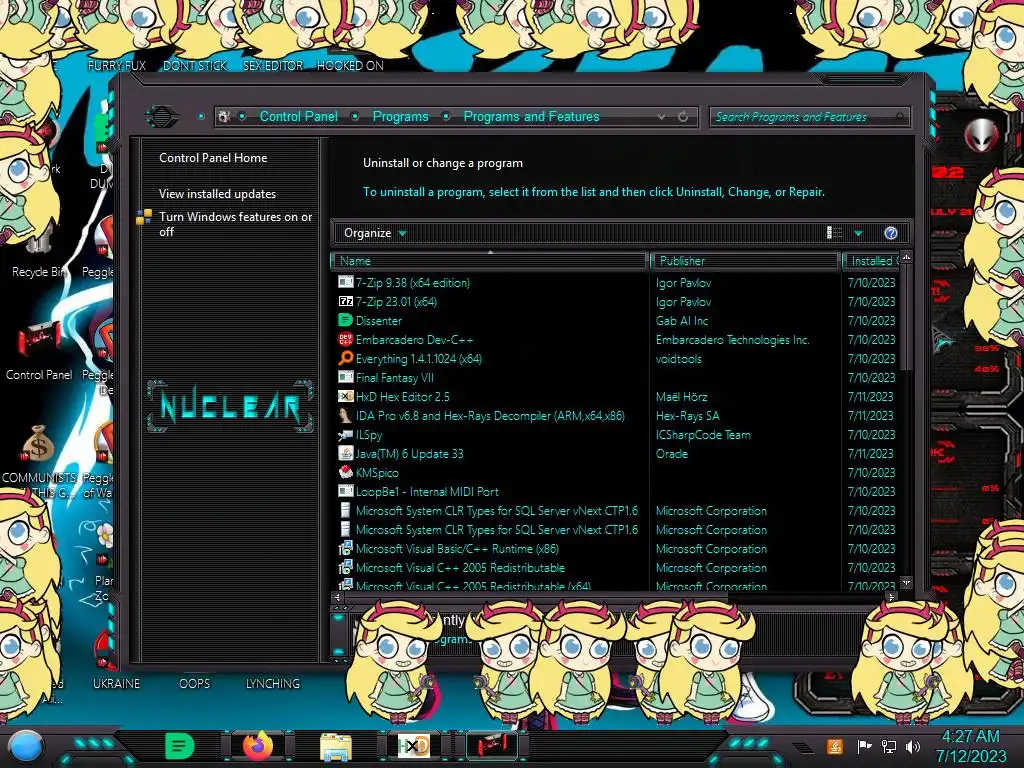Select the ICSharpCode Team publisher cell
The image size is (1024, 768).
click(x=703, y=434)
